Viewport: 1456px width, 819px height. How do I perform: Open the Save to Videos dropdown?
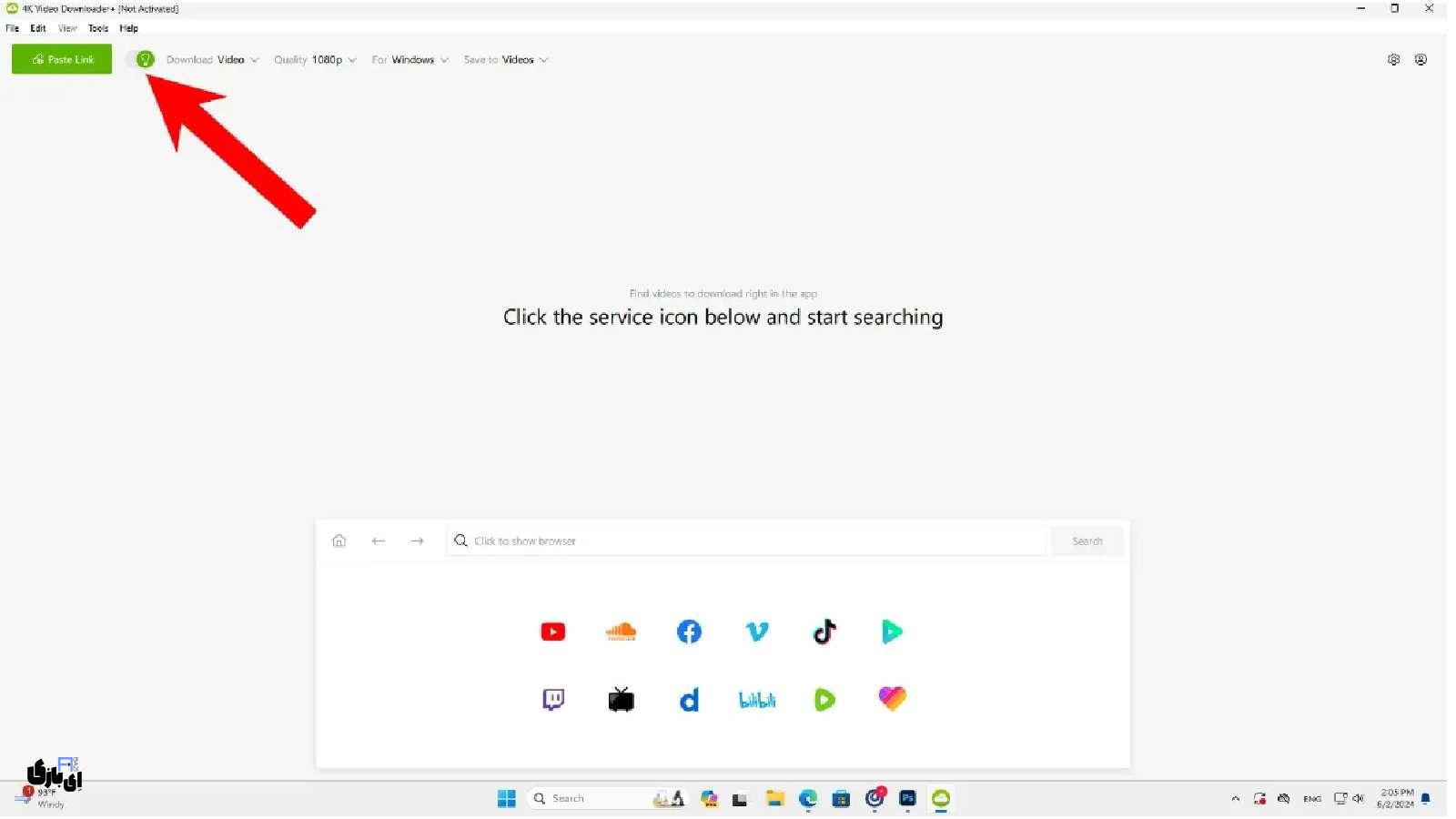coord(506,60)
